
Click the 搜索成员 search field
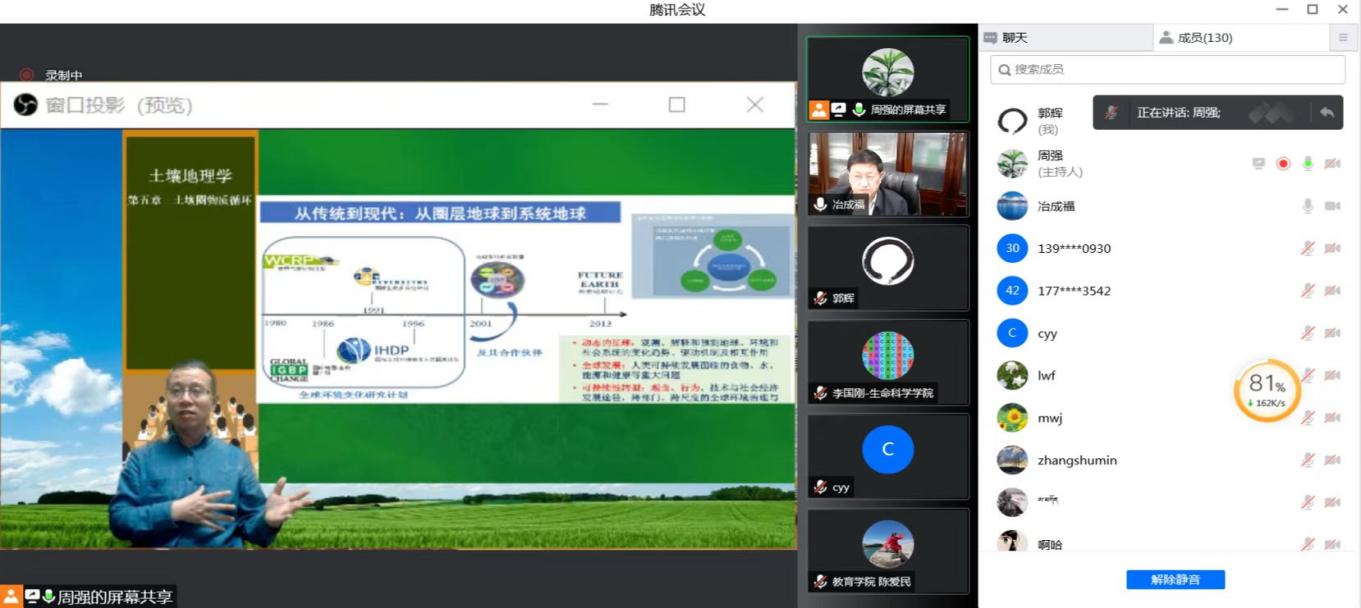[1167, 69]
